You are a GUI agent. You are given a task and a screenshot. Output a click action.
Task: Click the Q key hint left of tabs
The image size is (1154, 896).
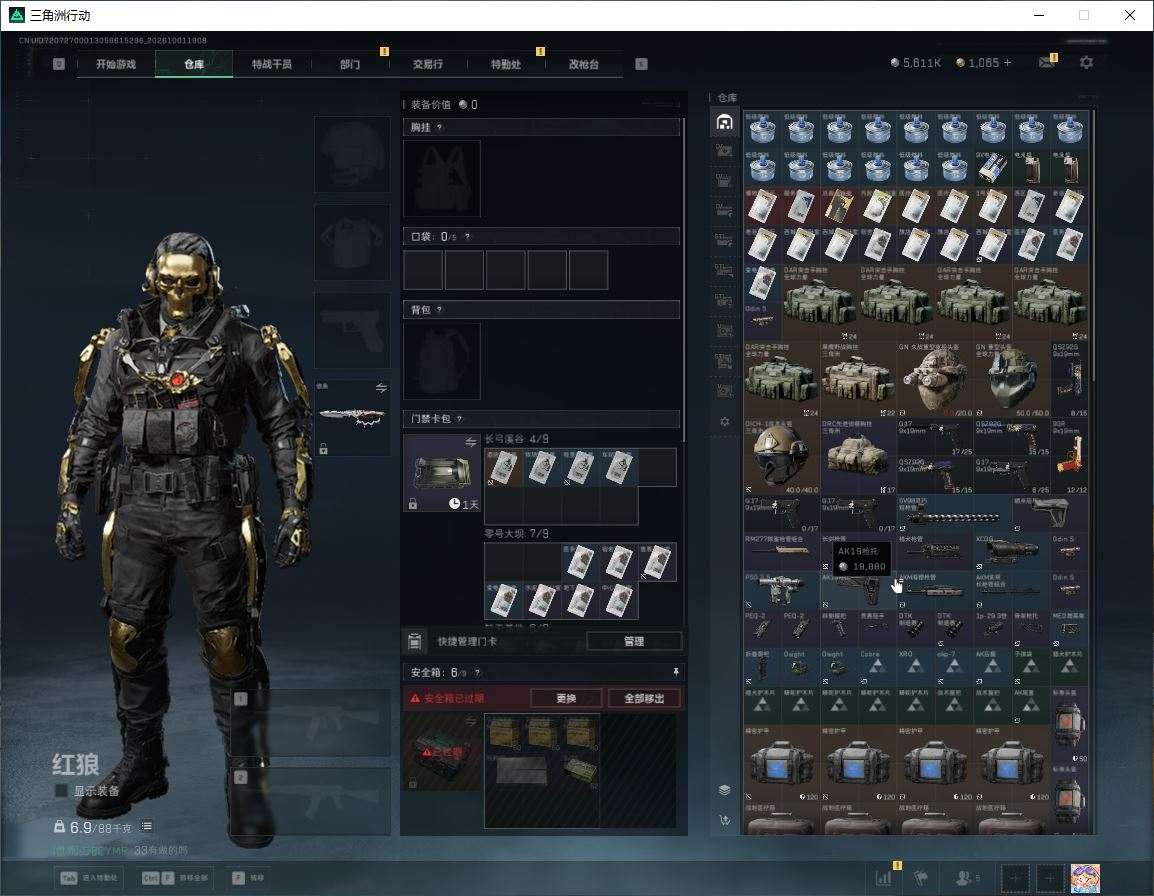pyautogui.click(x=59, y=64)
